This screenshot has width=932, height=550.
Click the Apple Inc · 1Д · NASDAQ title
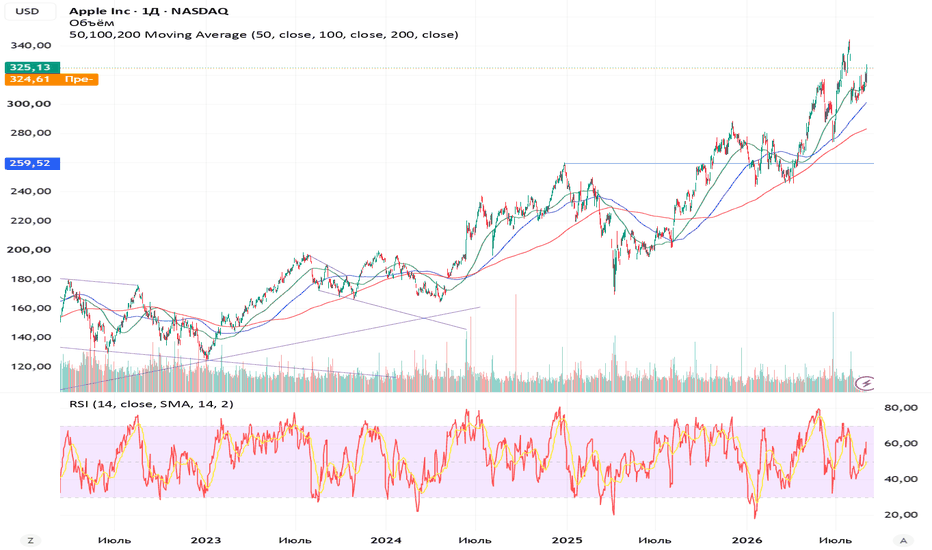click(149, 11)
